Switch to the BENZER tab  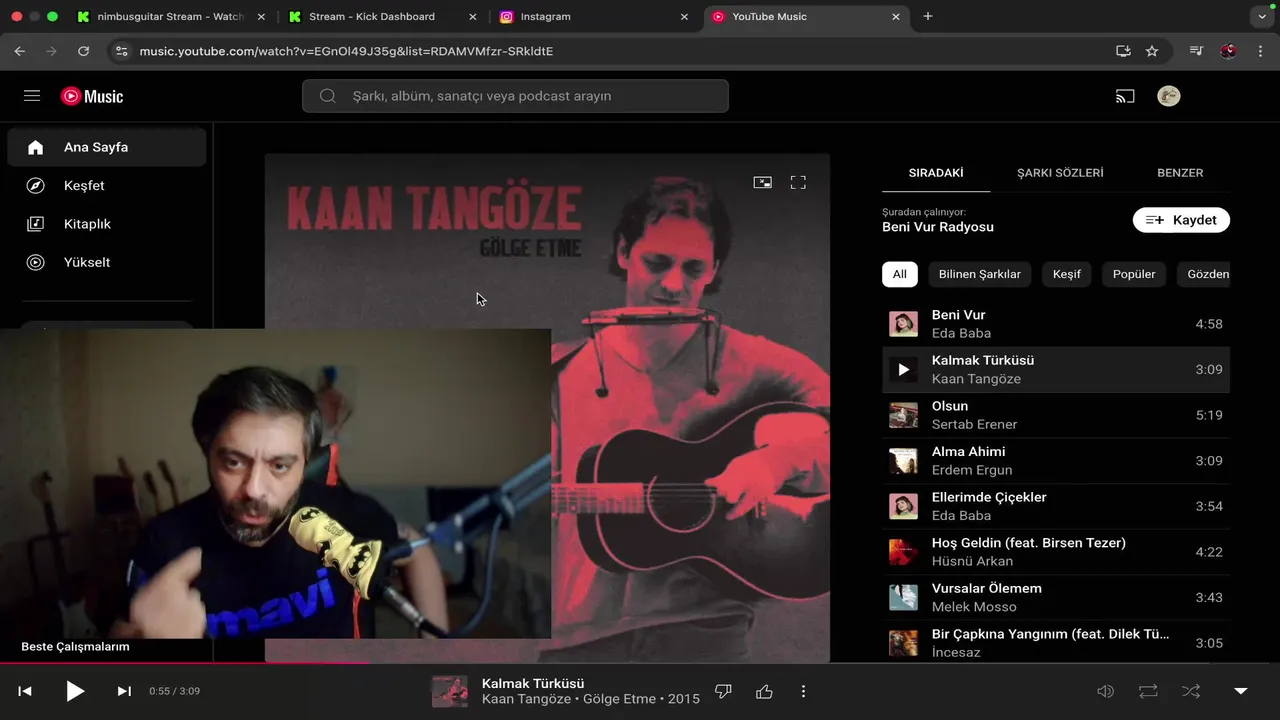pos(1180,173)
